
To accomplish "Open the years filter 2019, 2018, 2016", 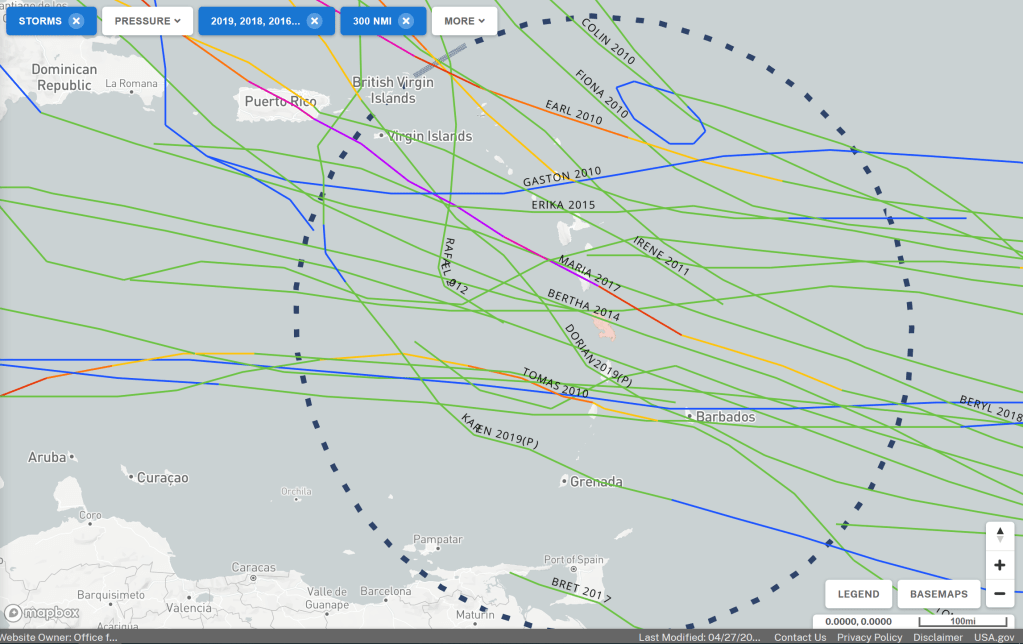I will click(x=255, y=21).
